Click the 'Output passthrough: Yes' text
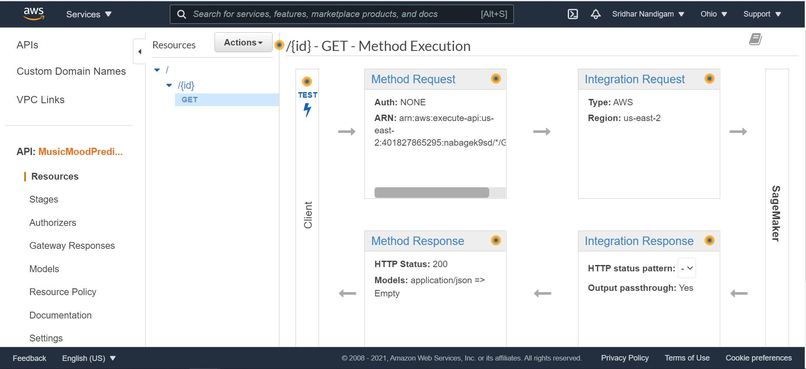Image resolution: width=806 pixels, height=369 pixels. pyautogui.click(x=640, y=288)
